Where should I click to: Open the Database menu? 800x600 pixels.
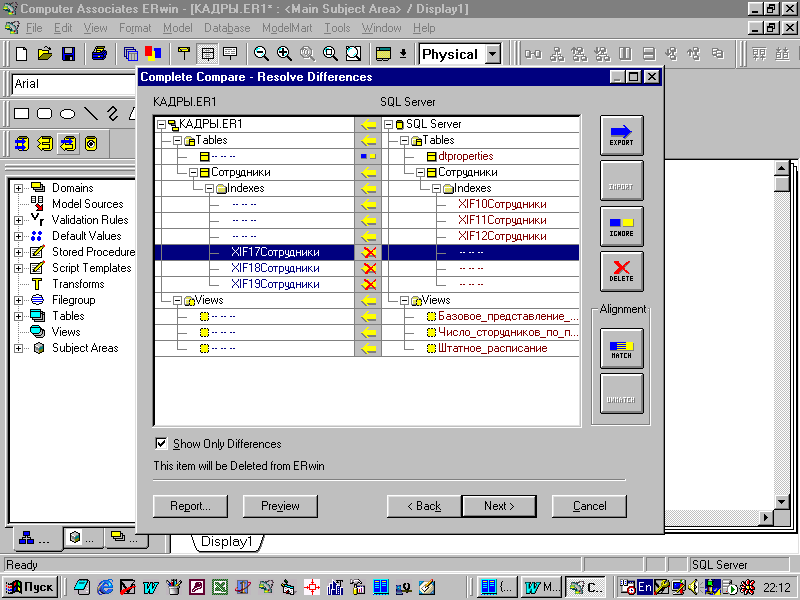click(227, 28)
